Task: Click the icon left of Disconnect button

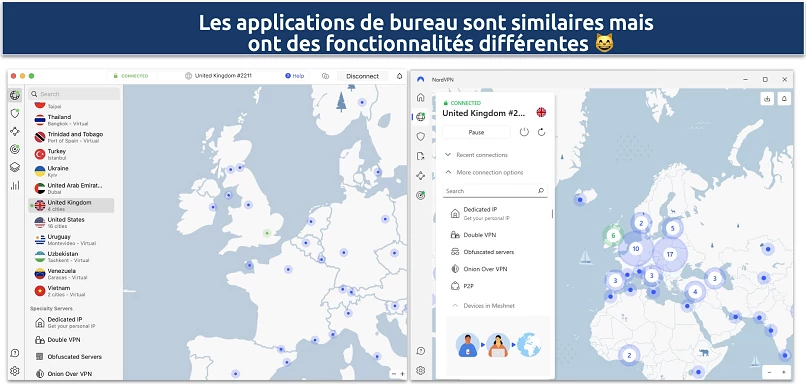Action: 325,76
